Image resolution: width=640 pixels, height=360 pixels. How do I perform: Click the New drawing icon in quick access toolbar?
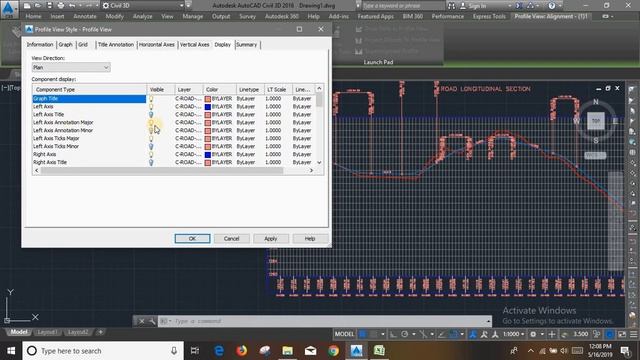(27, 6)
